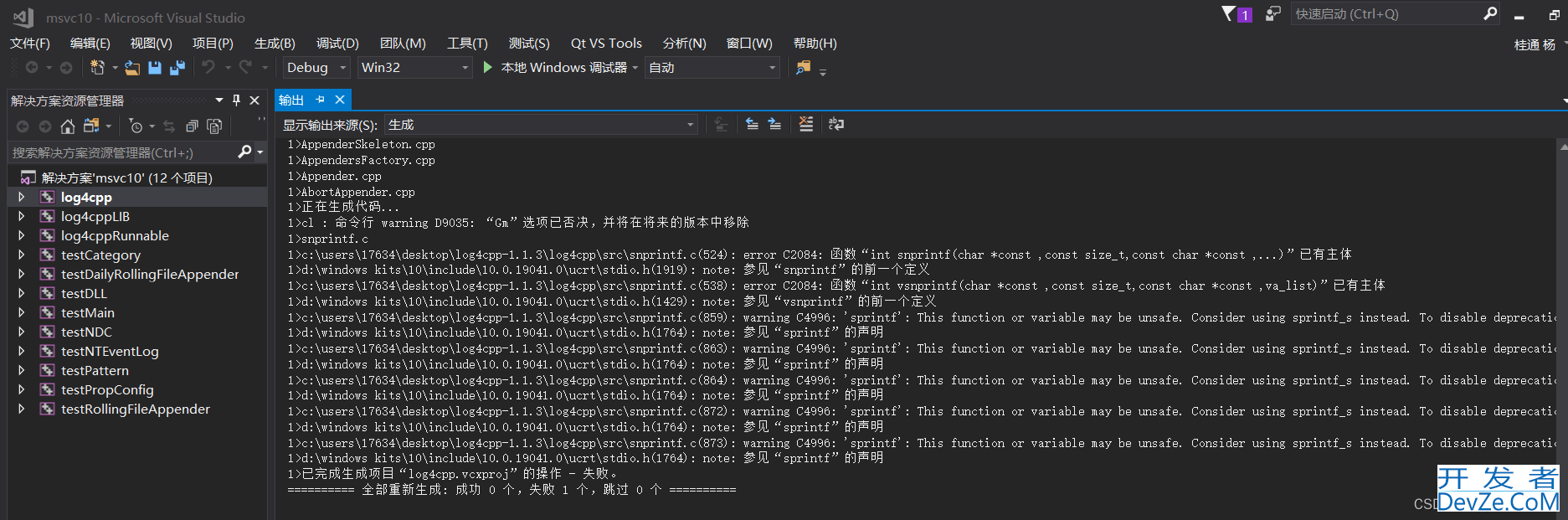Click the Undo arrow icon
1568x520 pixels.
[x=208, y=67]
